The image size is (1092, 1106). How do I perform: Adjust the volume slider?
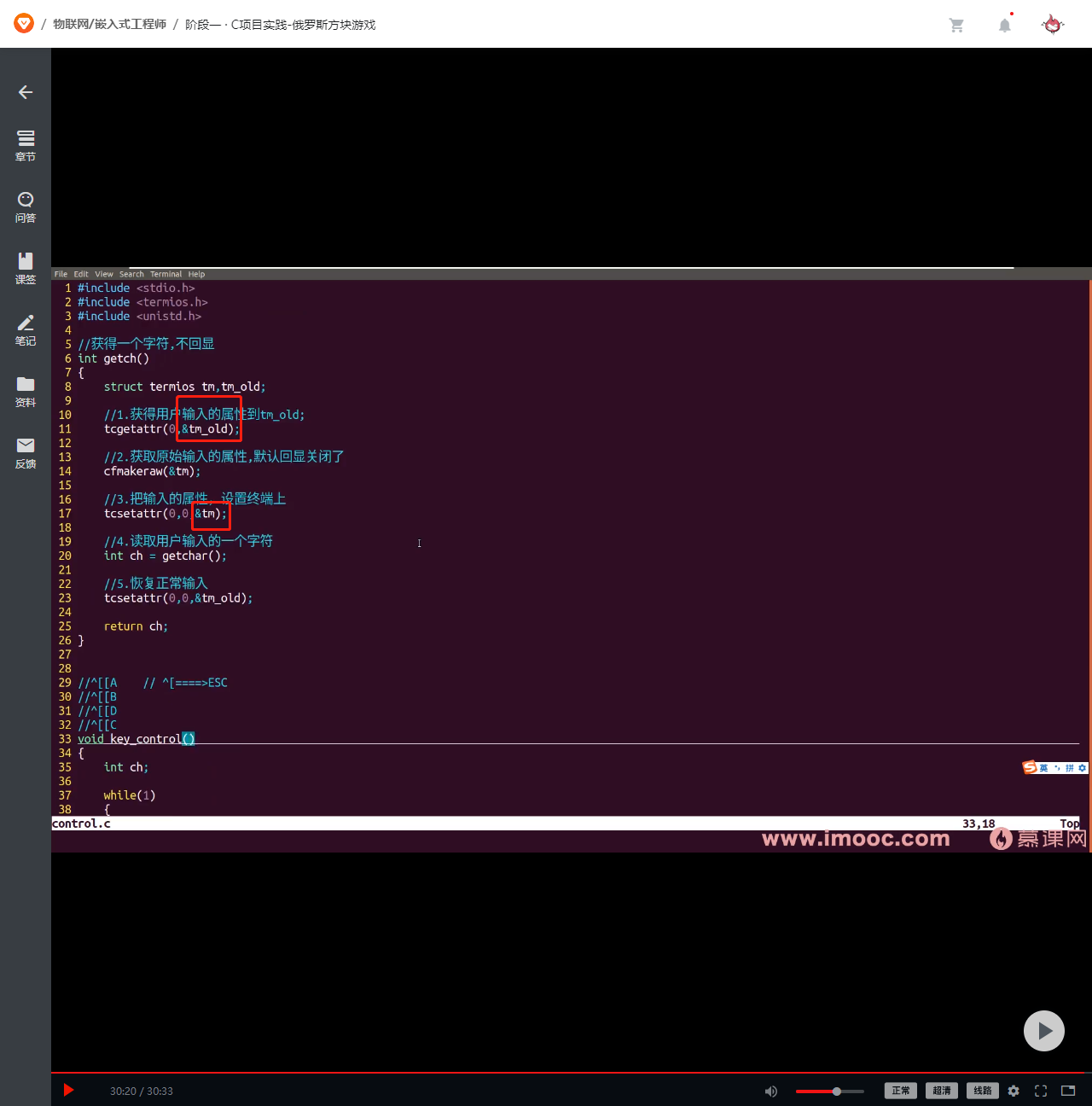click(830, 1091)
